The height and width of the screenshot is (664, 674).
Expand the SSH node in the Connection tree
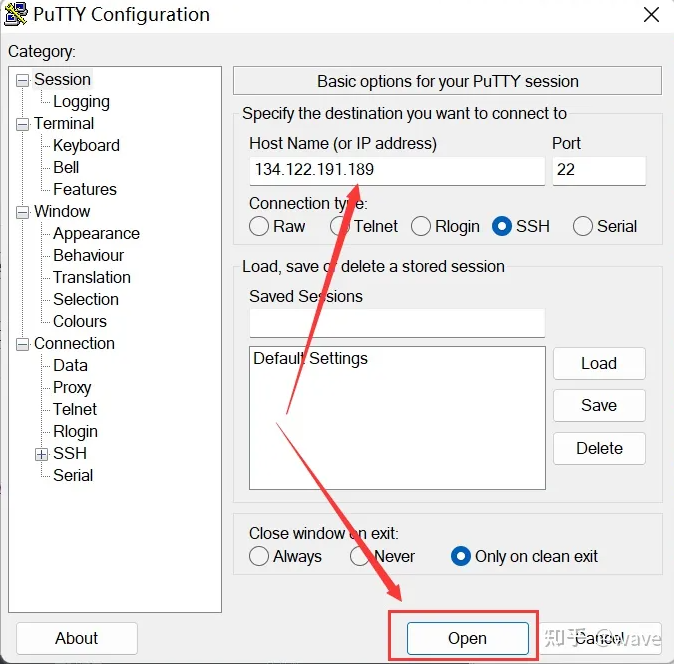point(41,454)
